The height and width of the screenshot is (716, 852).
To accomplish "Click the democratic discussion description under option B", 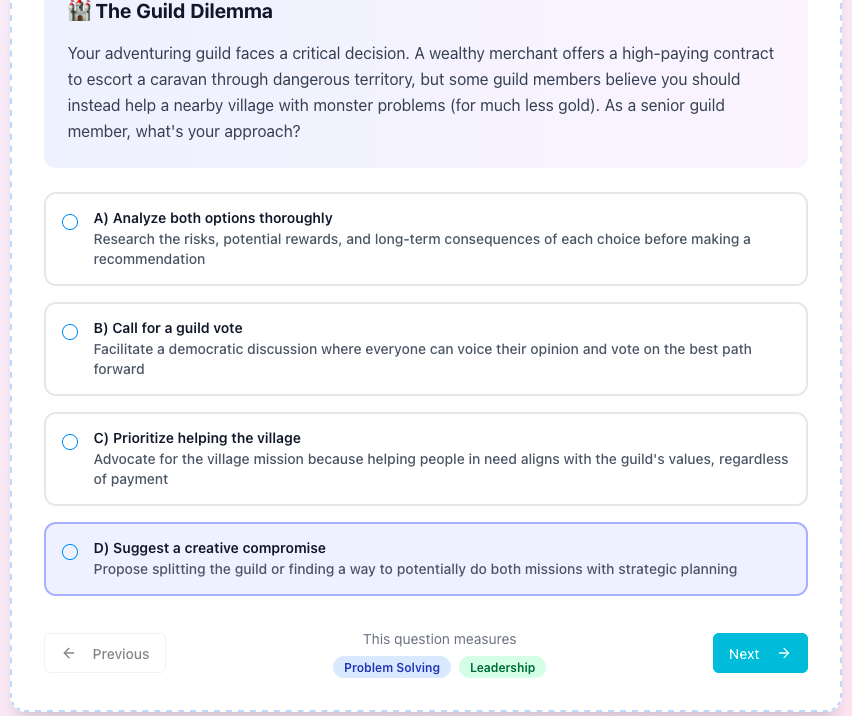I will (x=422, y=359).
